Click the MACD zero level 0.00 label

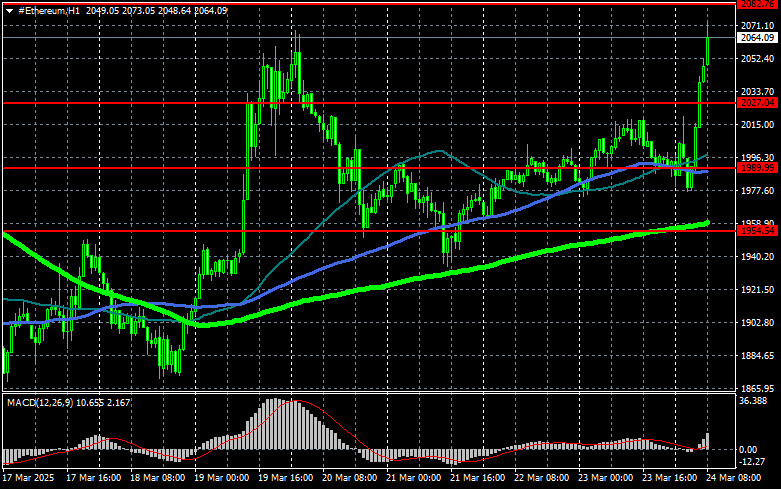pos(749,450)
